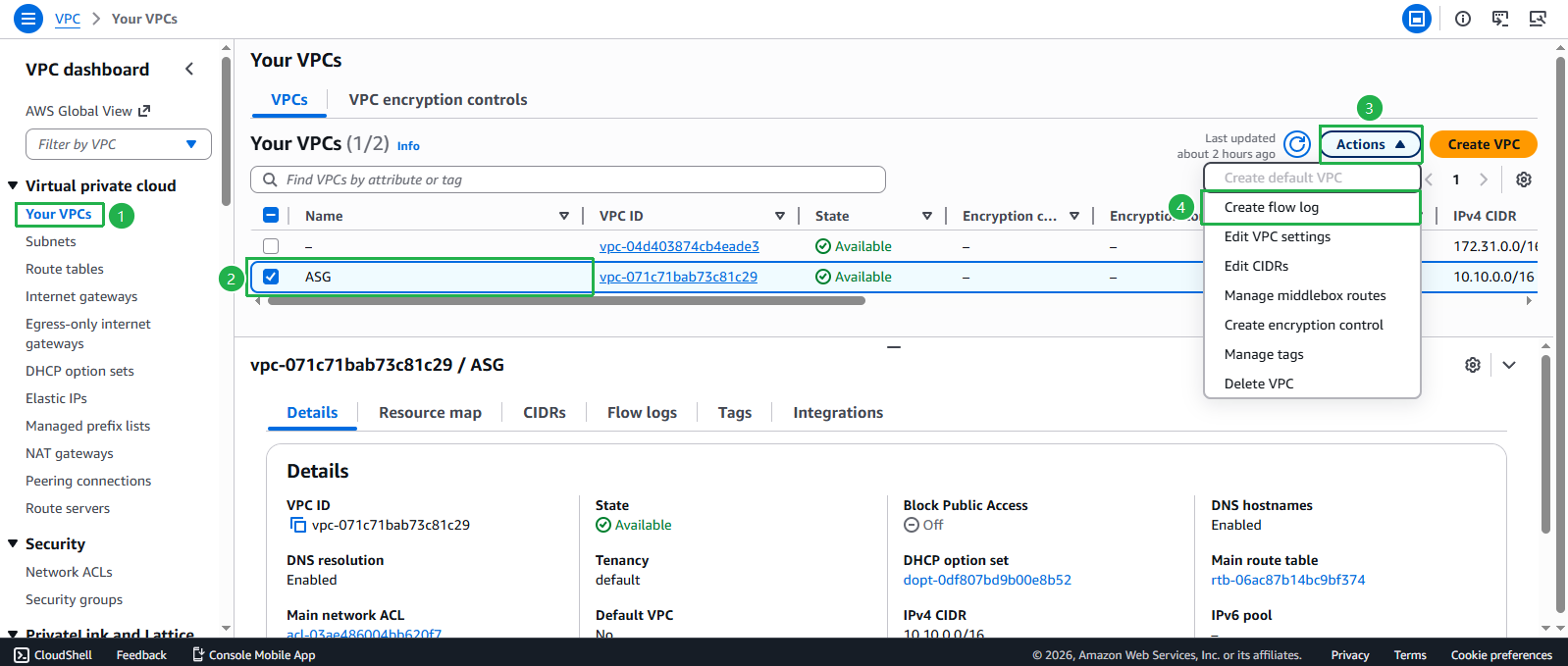Go to next page of VPC list

[x=1484, y=179]
